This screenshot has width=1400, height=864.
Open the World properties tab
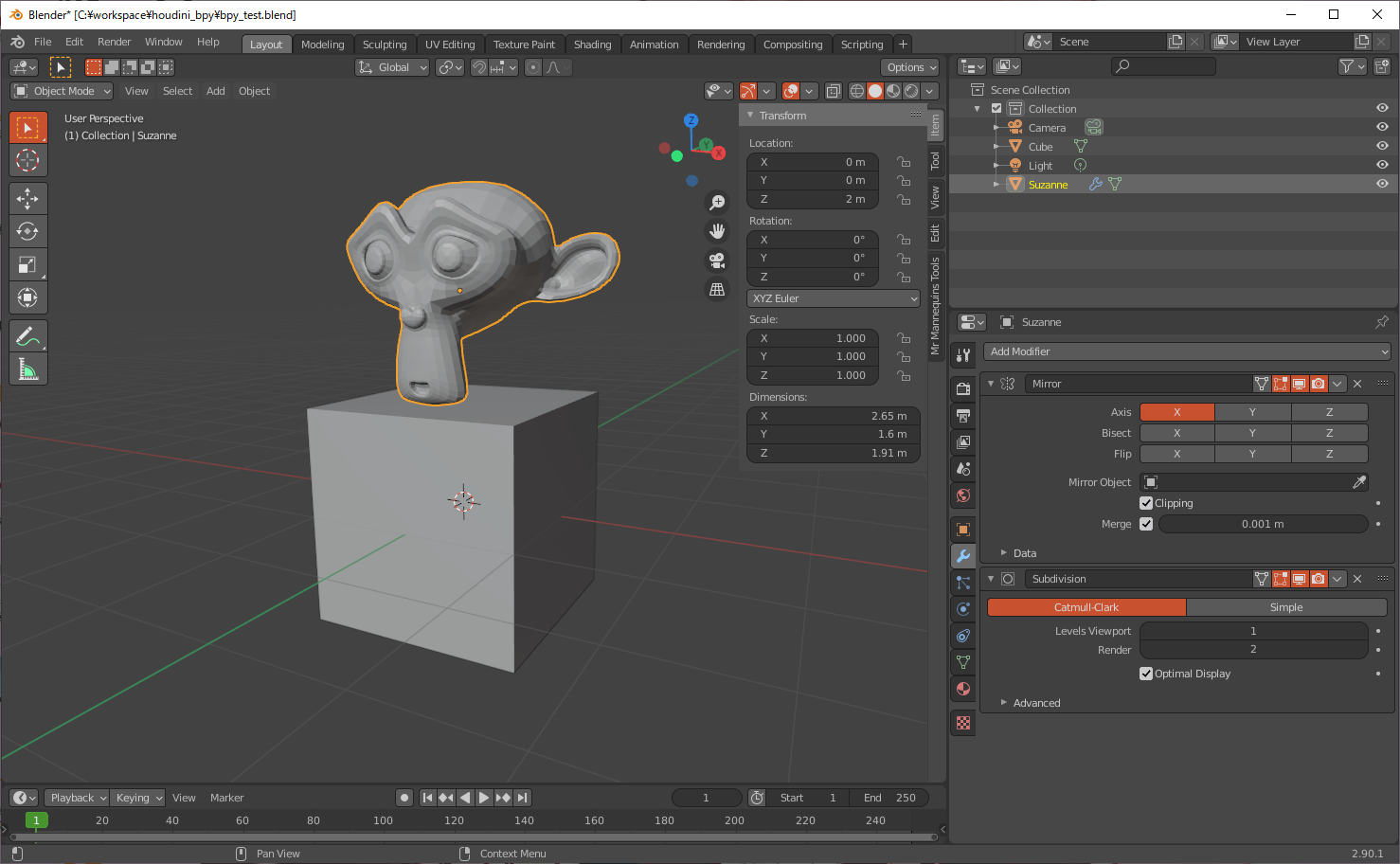[x=963, y=495]
